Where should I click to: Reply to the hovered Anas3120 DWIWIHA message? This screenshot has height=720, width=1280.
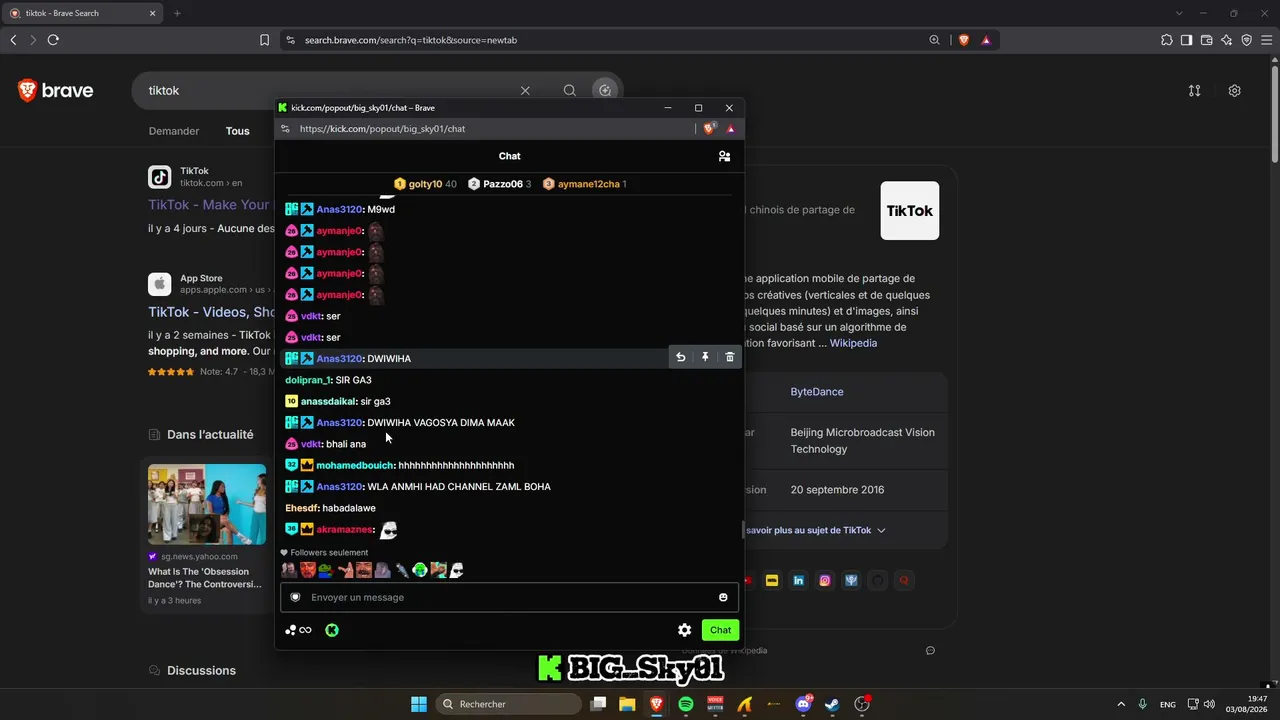tap(681, 357)
